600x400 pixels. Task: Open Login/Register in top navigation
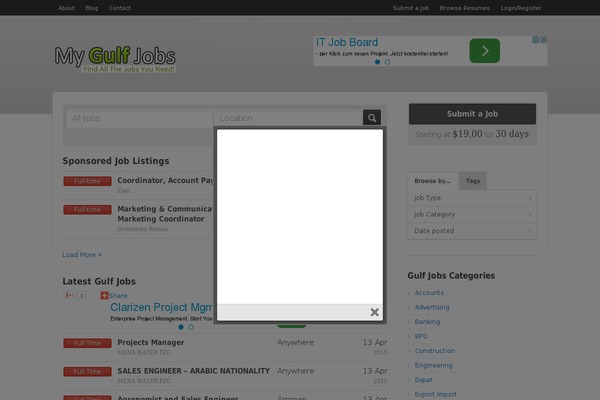[x=521, y=8]
